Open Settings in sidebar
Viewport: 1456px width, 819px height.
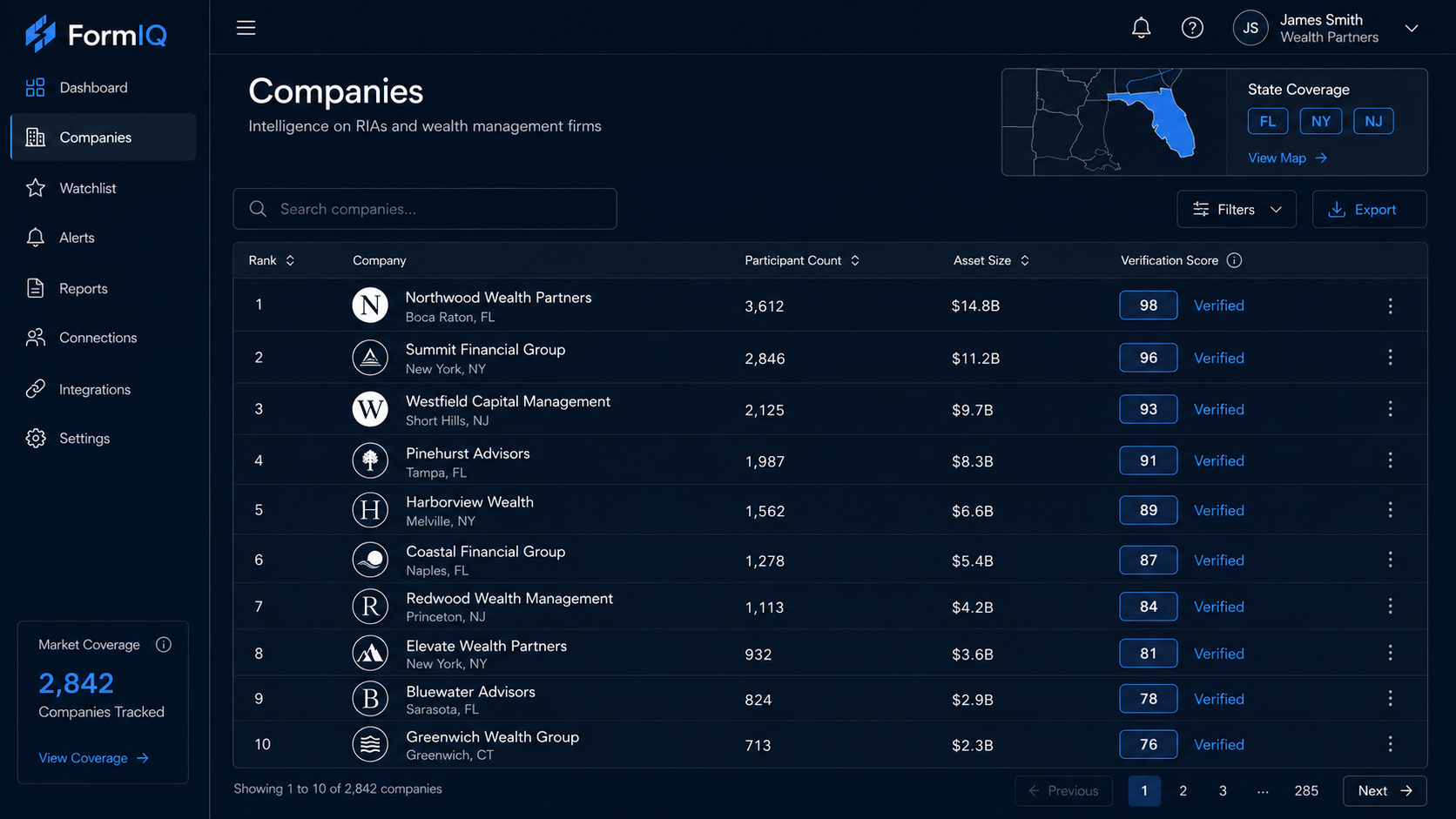click(103, 439)
